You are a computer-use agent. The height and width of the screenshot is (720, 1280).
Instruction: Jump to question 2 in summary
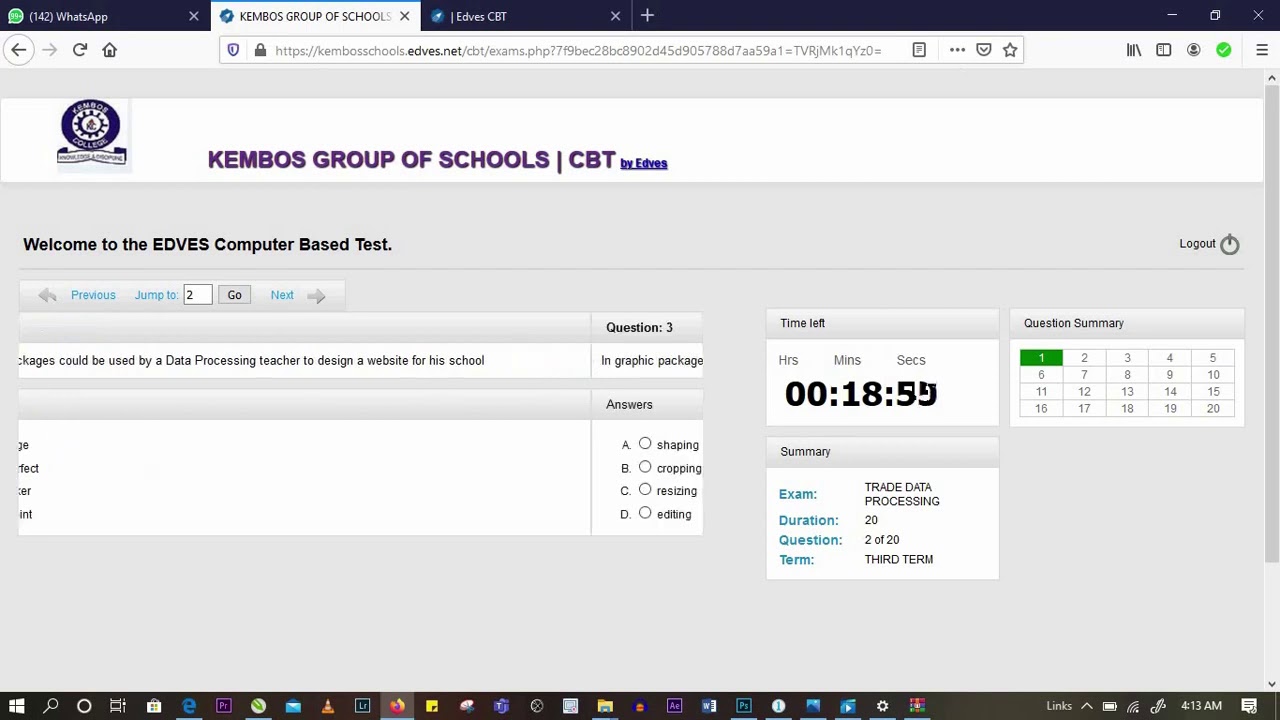click(x=1084, y=358)
